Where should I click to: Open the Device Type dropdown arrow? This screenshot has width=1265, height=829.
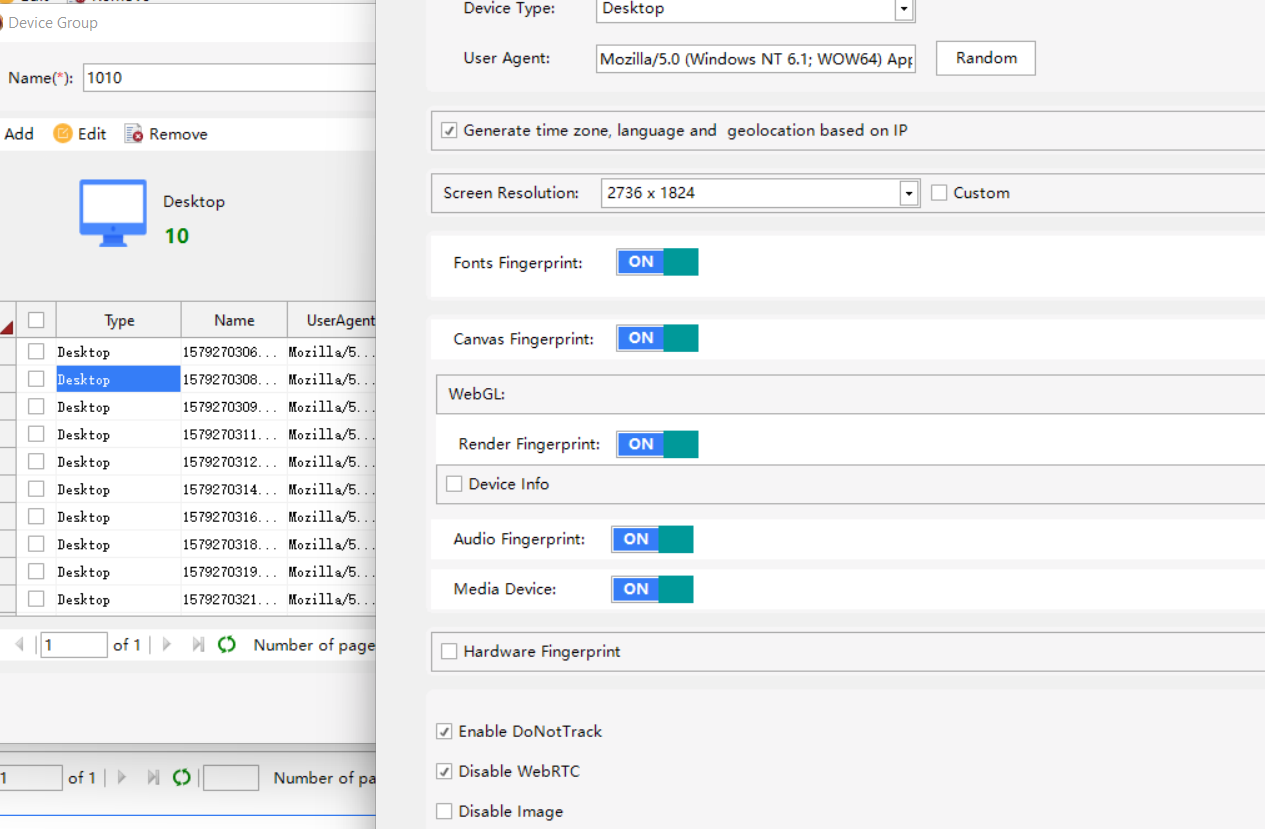(x=904, y=9)
